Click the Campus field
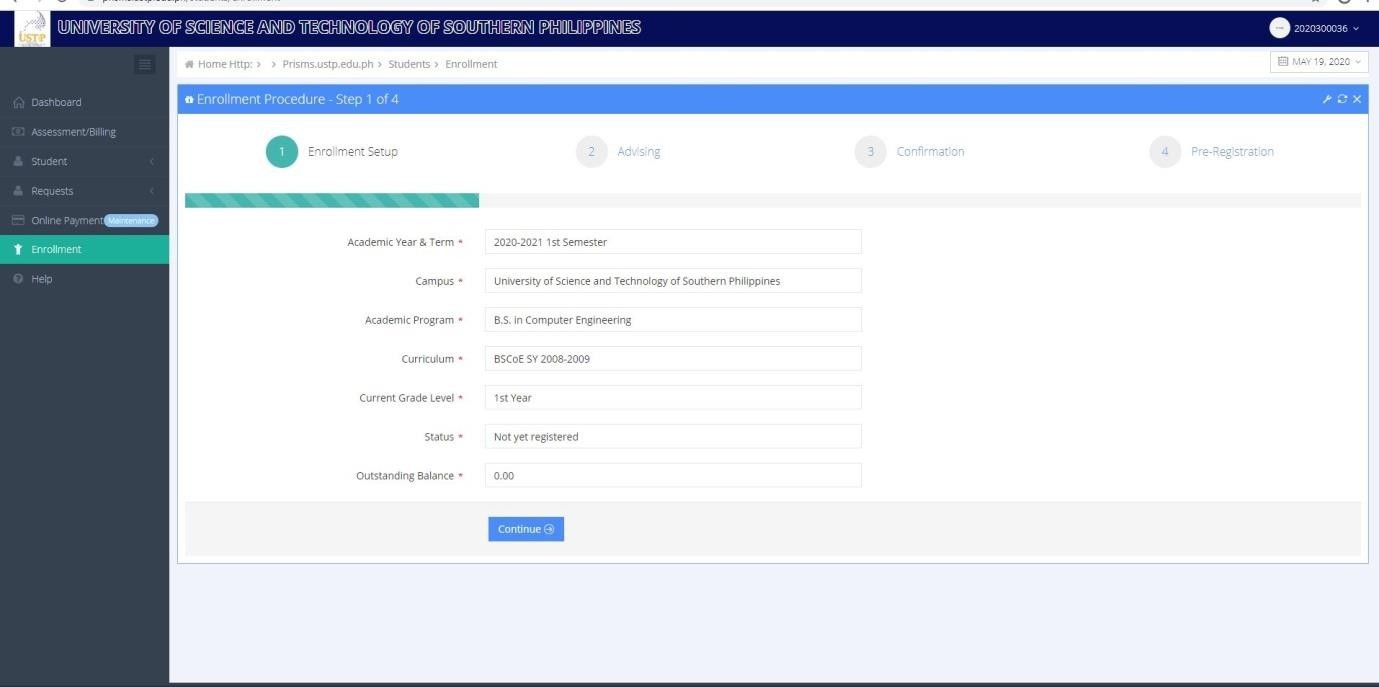 click(673, 281)
